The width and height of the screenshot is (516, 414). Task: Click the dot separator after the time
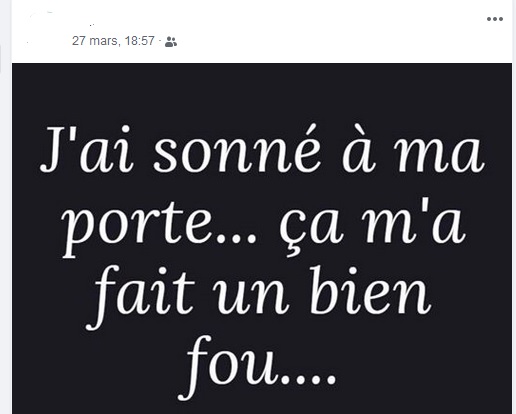tap(160, 41)
